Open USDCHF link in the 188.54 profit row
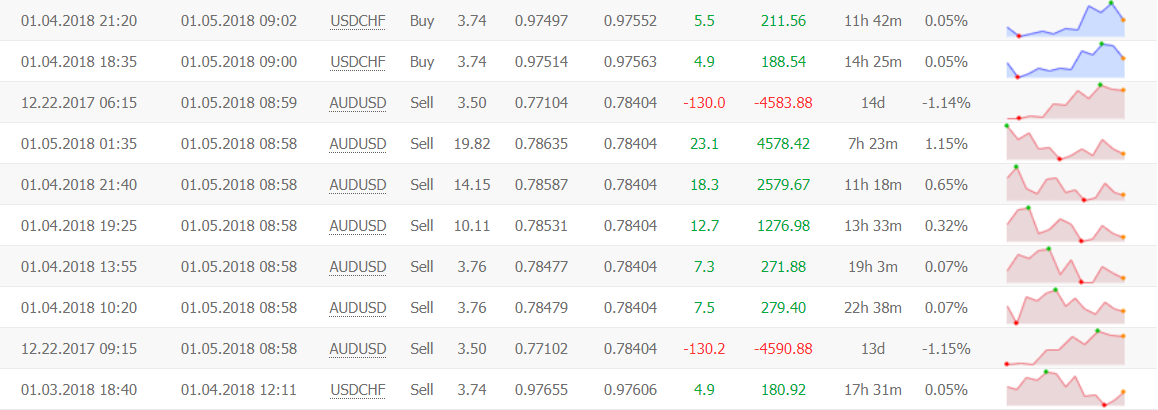1158x410 pixels. [357, 62]
